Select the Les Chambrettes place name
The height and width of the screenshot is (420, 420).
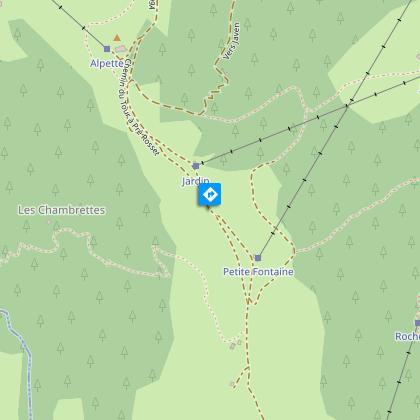[x=62, y=210]
